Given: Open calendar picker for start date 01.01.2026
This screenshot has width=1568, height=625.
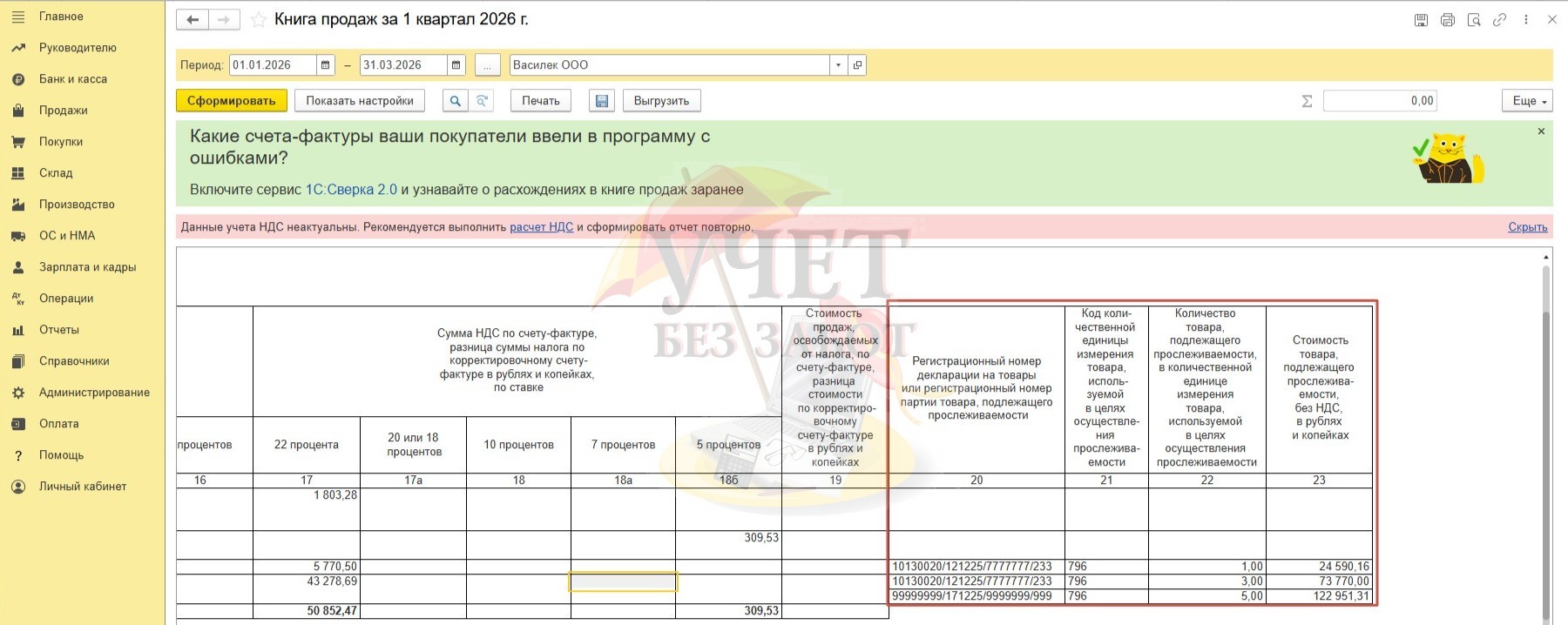Looking at the screenshot, I should [326, 65].
